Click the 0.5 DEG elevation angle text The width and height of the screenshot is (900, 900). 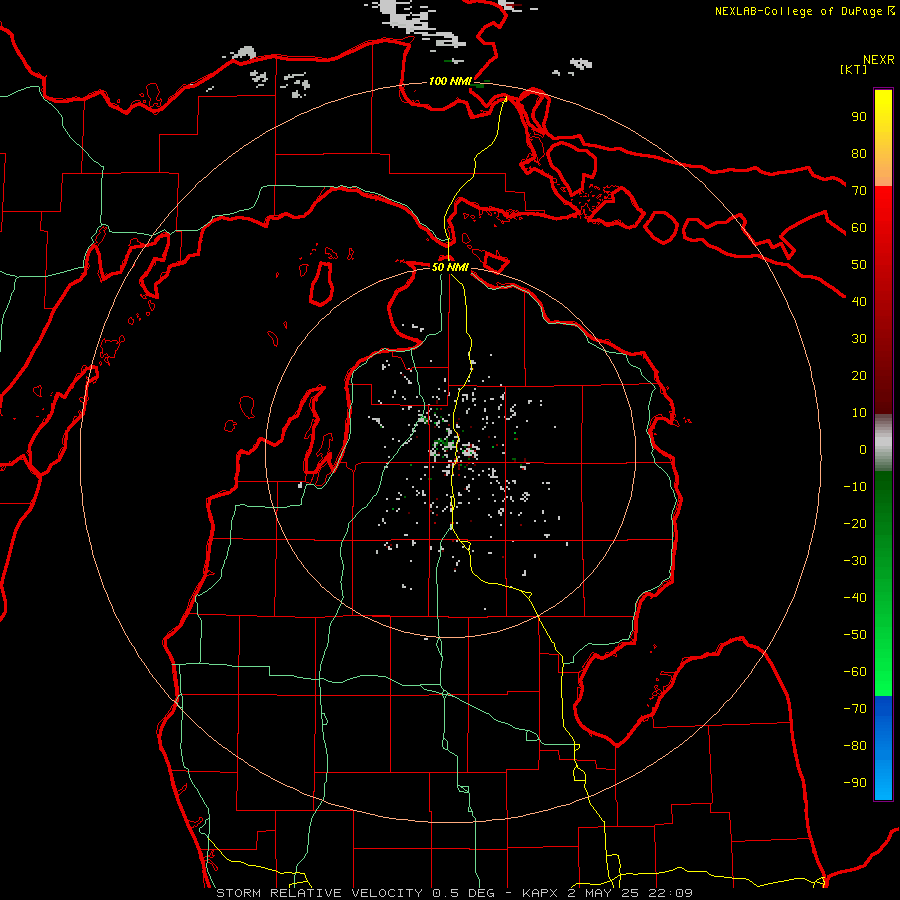coord(464,893)
